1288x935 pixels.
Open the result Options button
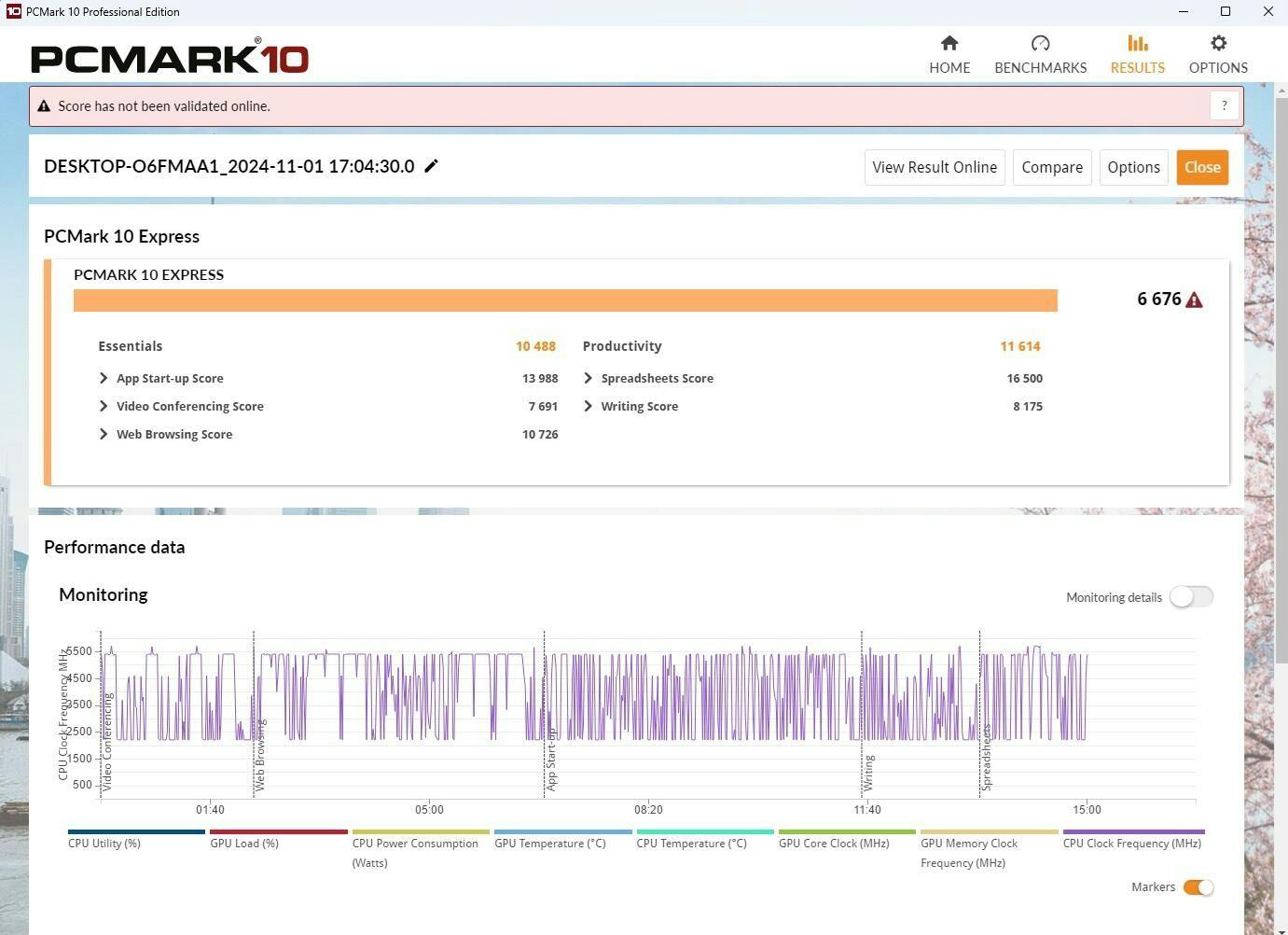click(1133, 167)
